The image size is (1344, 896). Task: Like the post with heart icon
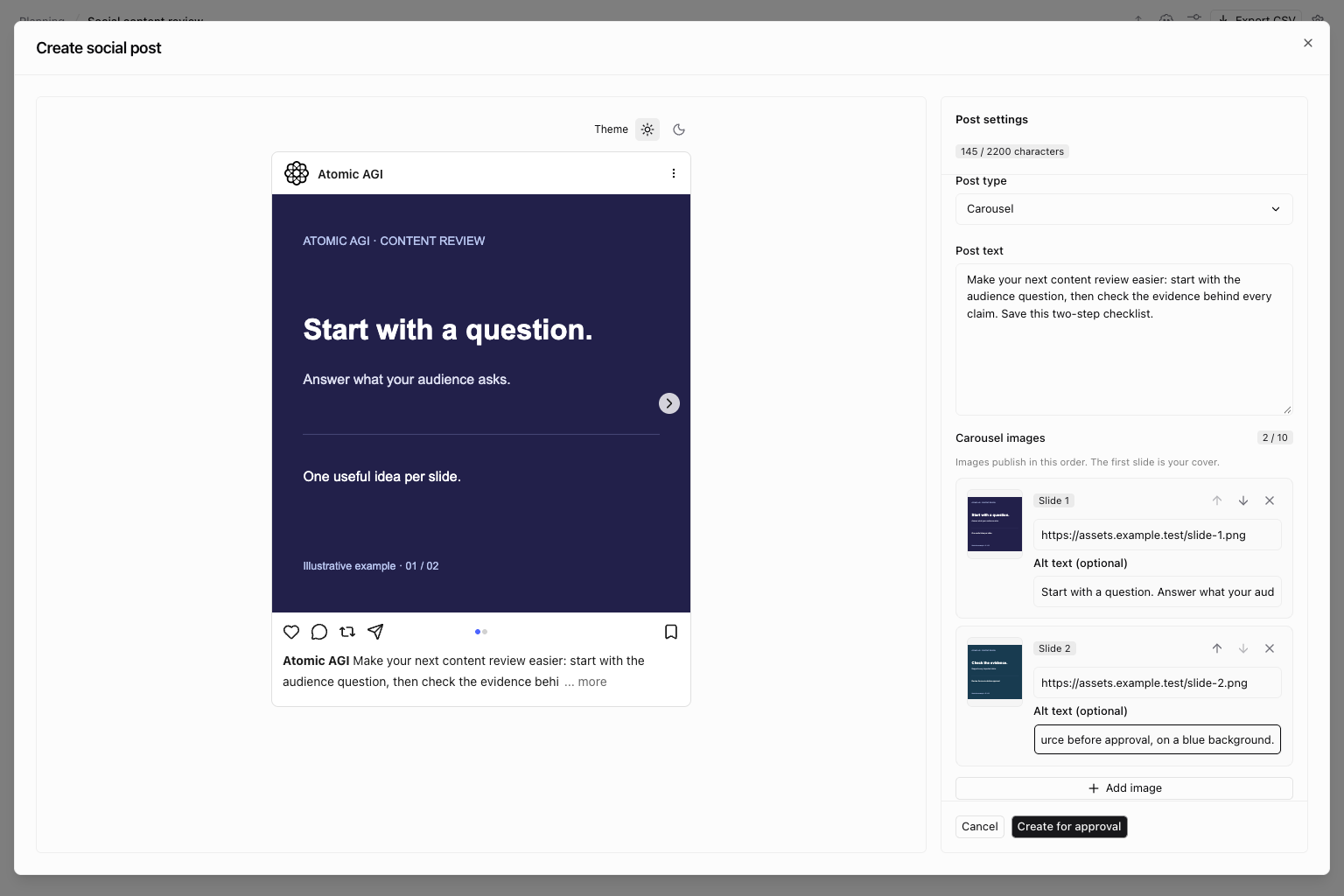point(291,632)
